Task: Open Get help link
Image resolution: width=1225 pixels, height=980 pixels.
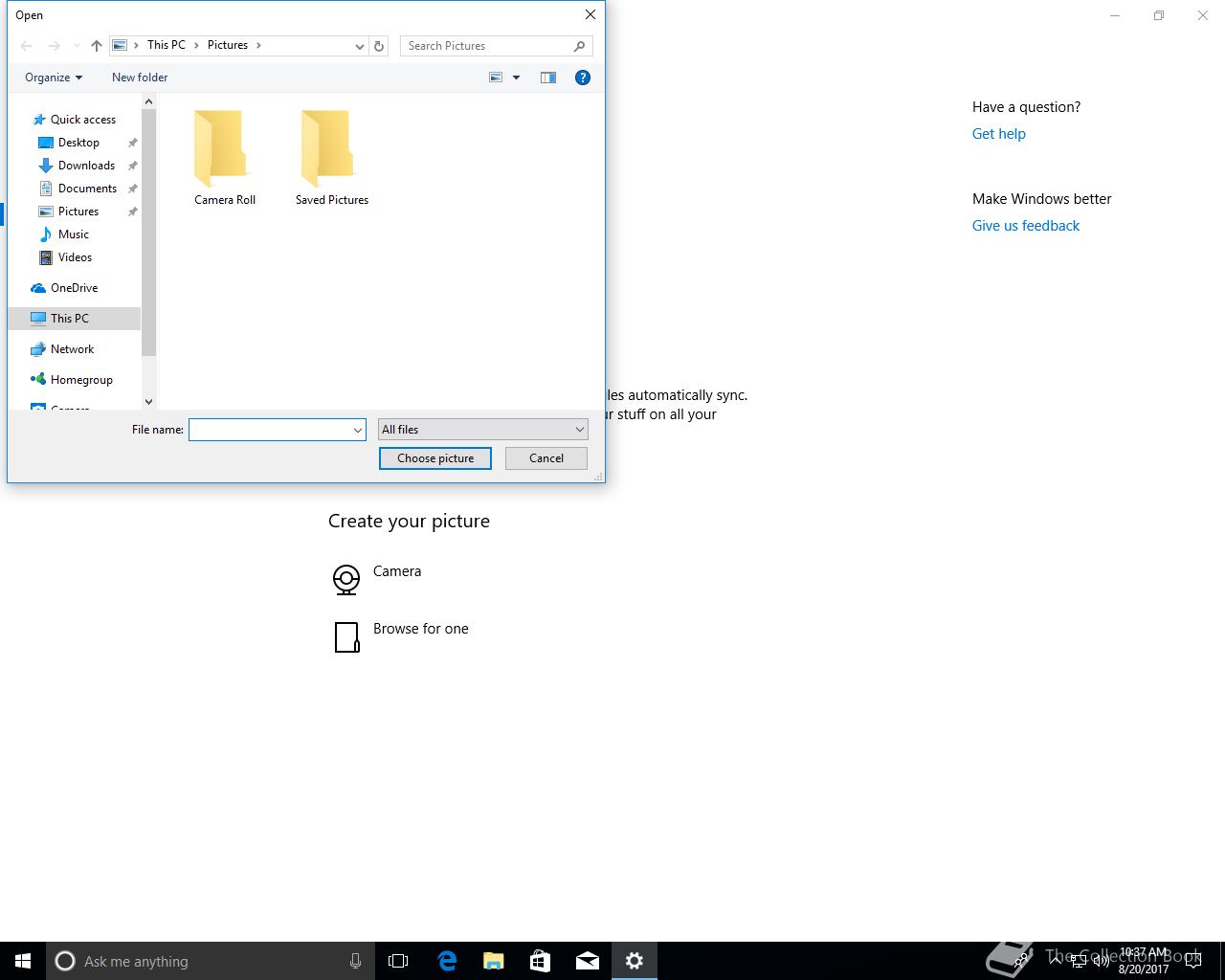Action: point(999,134)
